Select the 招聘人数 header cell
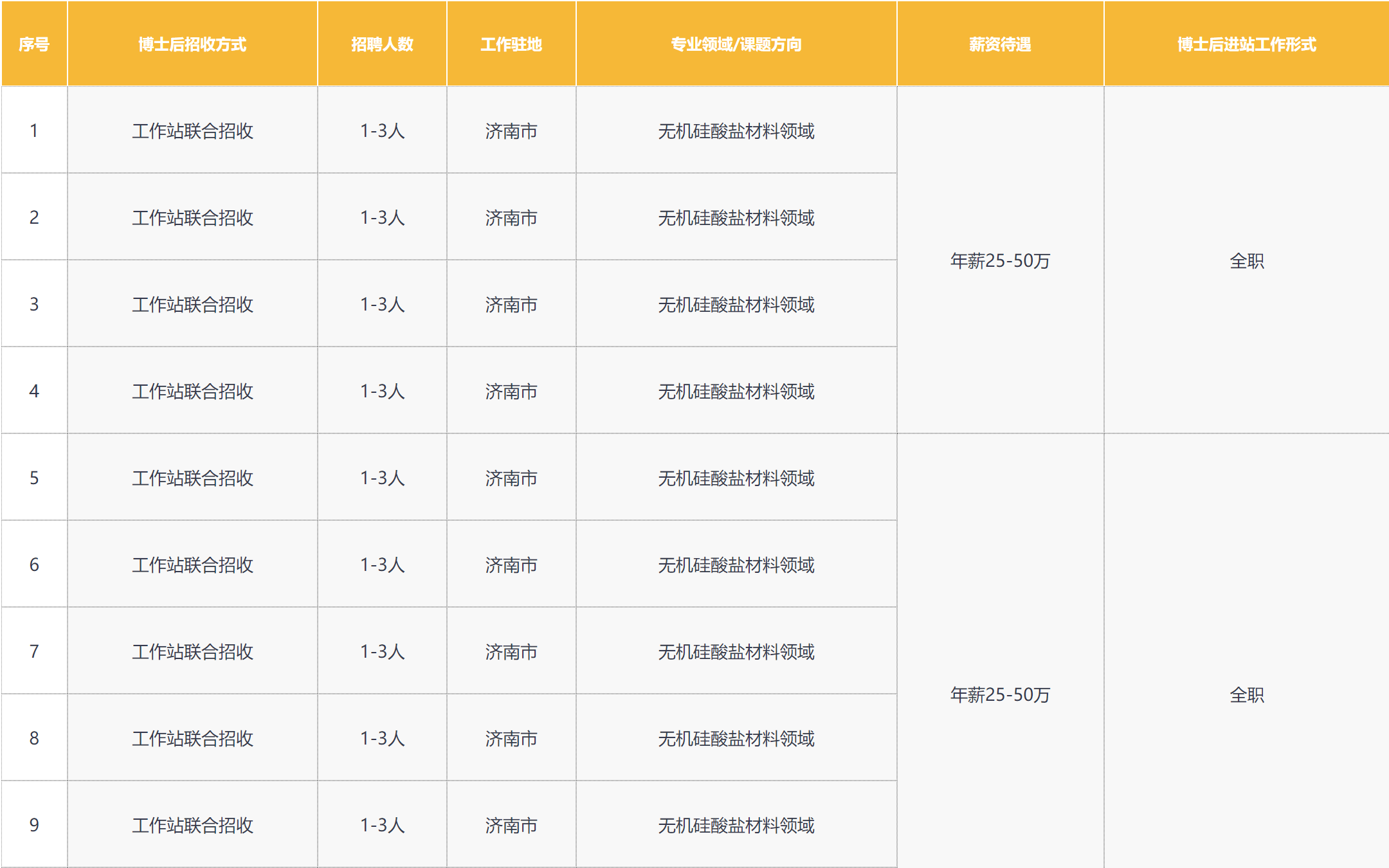This screenshot has height=868, width=1389. (382, 44)
